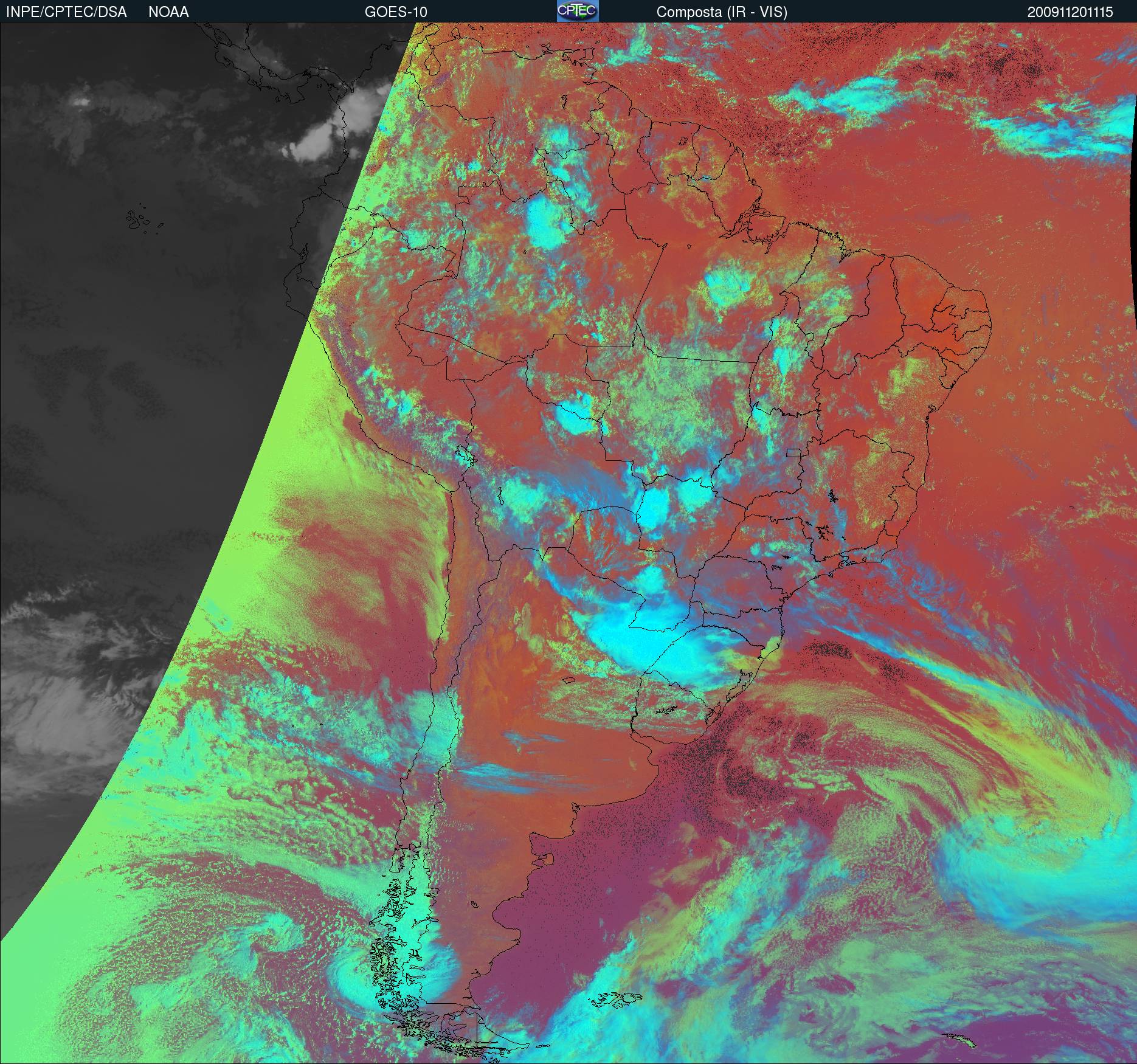Click the NOAA label in the header
The height and width of the screenshot is (1064, 1137).
pos(168,12)
